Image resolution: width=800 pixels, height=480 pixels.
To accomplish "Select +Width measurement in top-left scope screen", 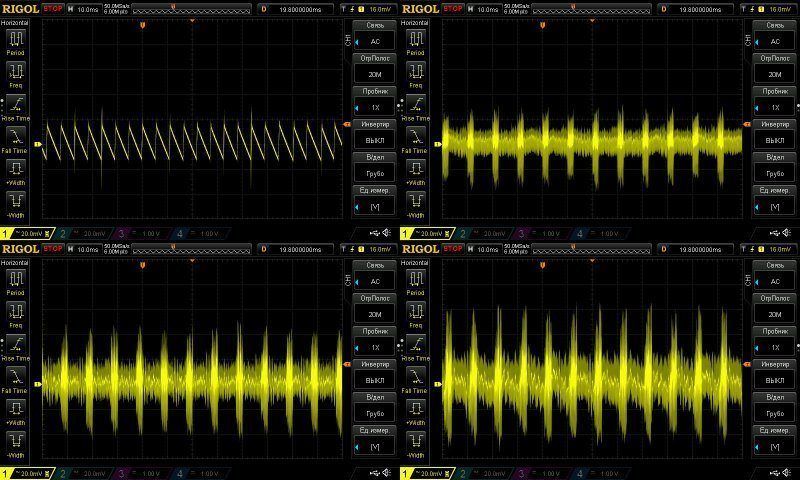I will pyautogui.click(x=16, y=168).
